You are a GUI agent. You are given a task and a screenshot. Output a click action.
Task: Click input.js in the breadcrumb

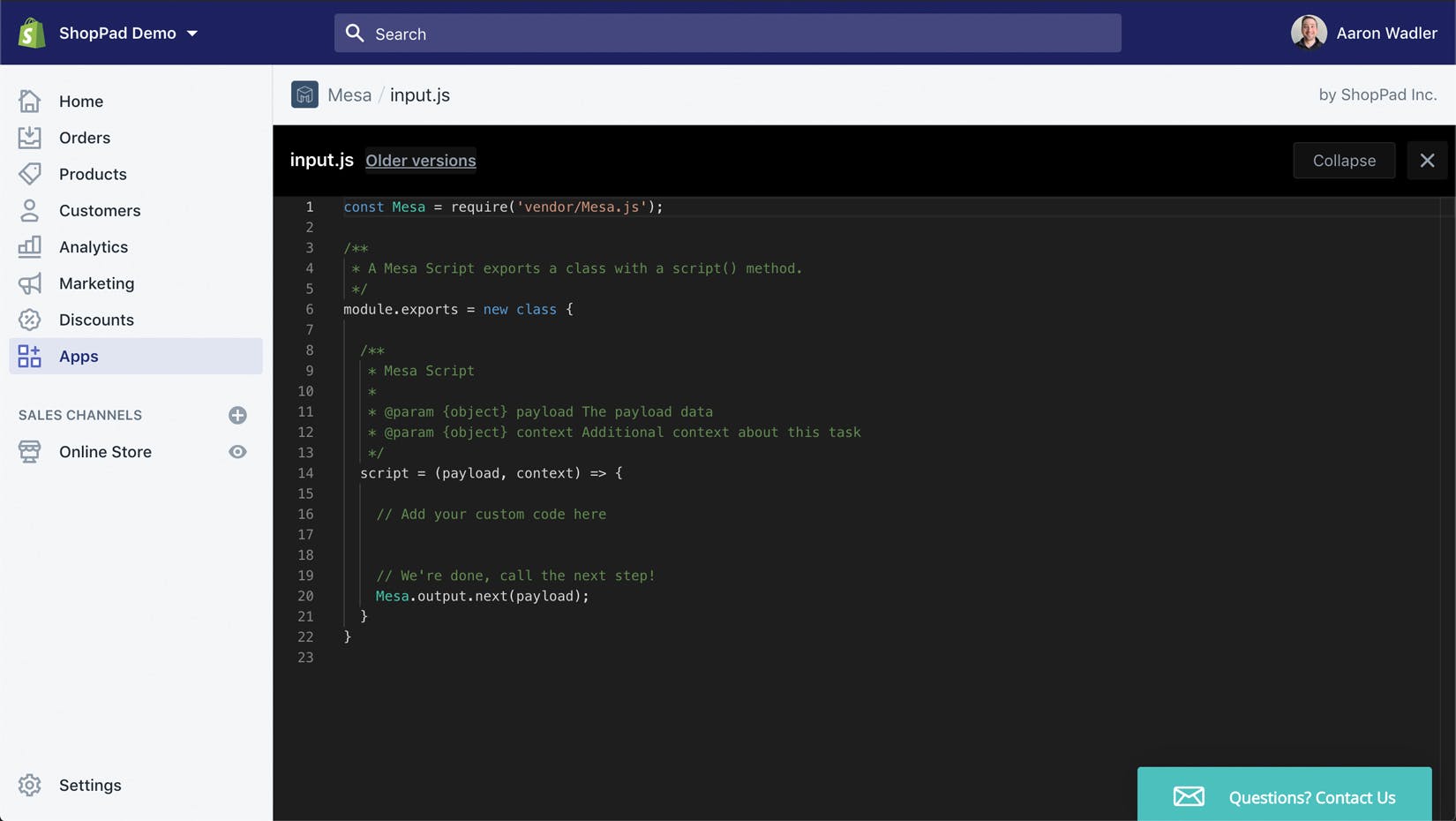[x=420, y=94]
